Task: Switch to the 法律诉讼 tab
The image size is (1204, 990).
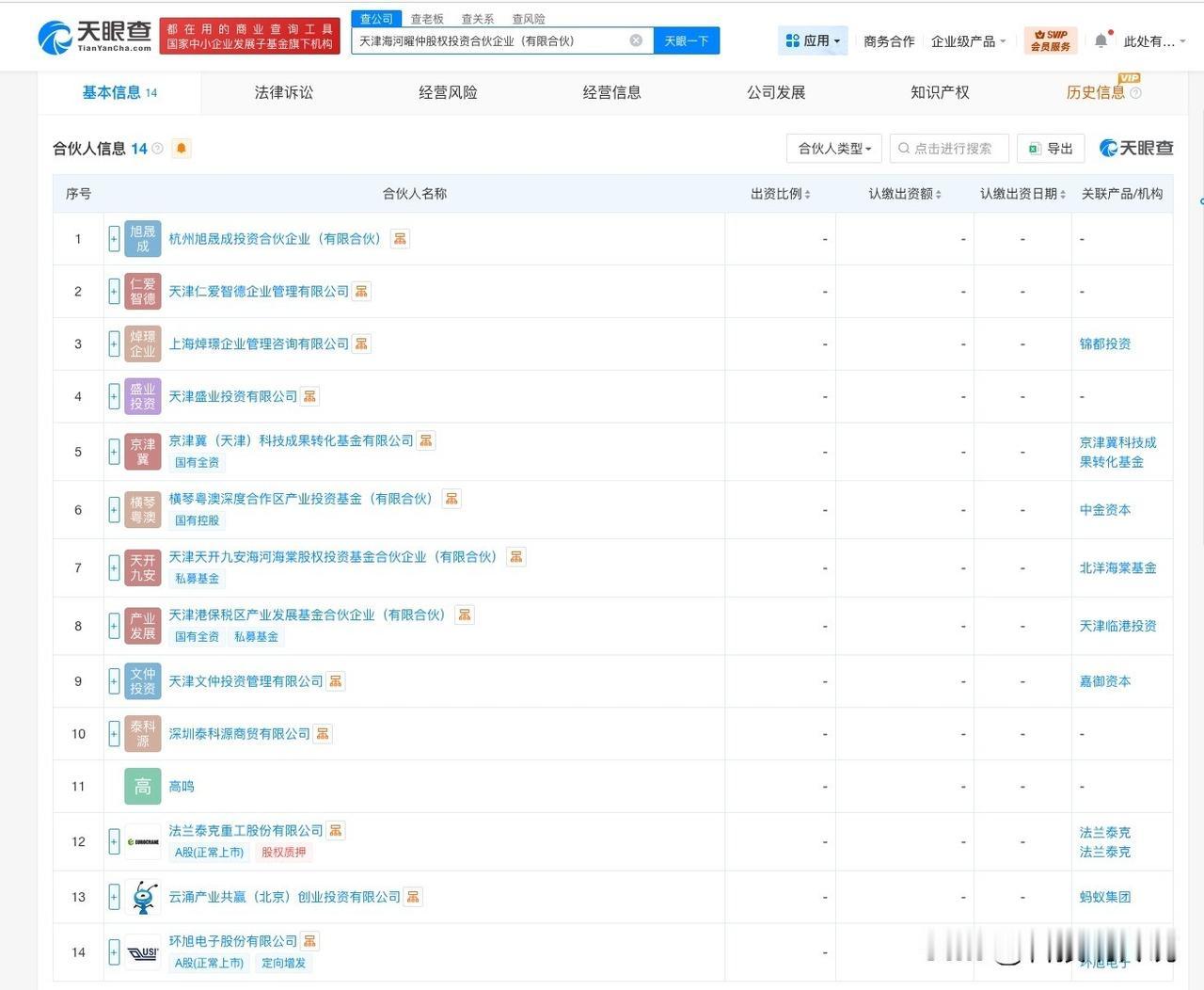Action: click(x=284, y=92)
